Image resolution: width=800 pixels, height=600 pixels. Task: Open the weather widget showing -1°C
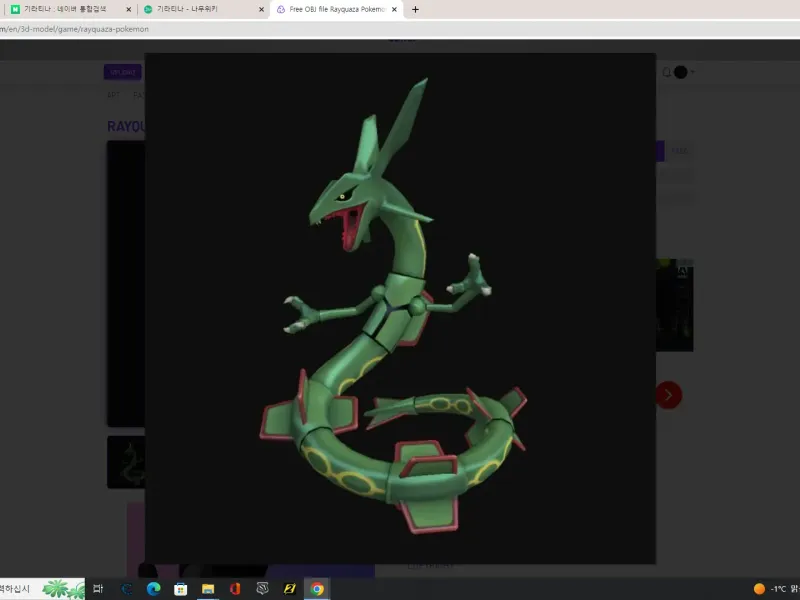click(x=776, y=589)
